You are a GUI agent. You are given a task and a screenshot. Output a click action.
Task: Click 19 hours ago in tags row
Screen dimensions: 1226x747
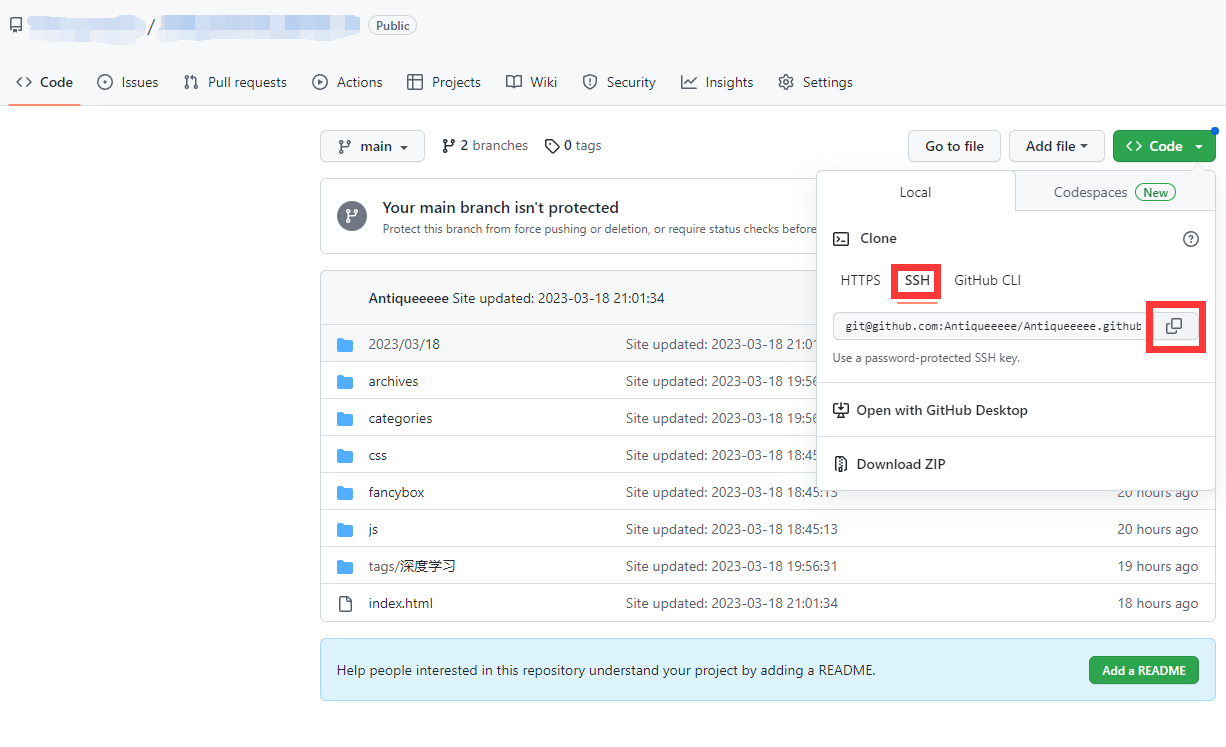pyautogui.click(x=1157, y=567)
